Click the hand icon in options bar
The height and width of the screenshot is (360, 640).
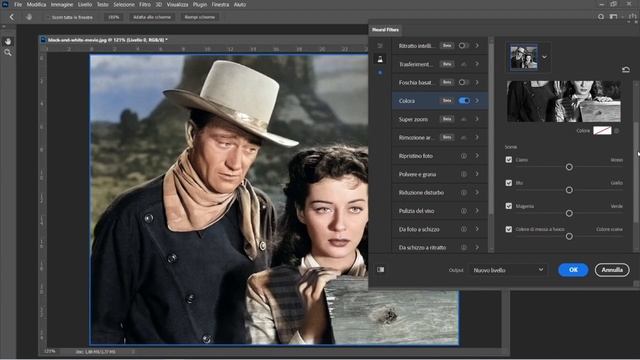pos(29,17)
